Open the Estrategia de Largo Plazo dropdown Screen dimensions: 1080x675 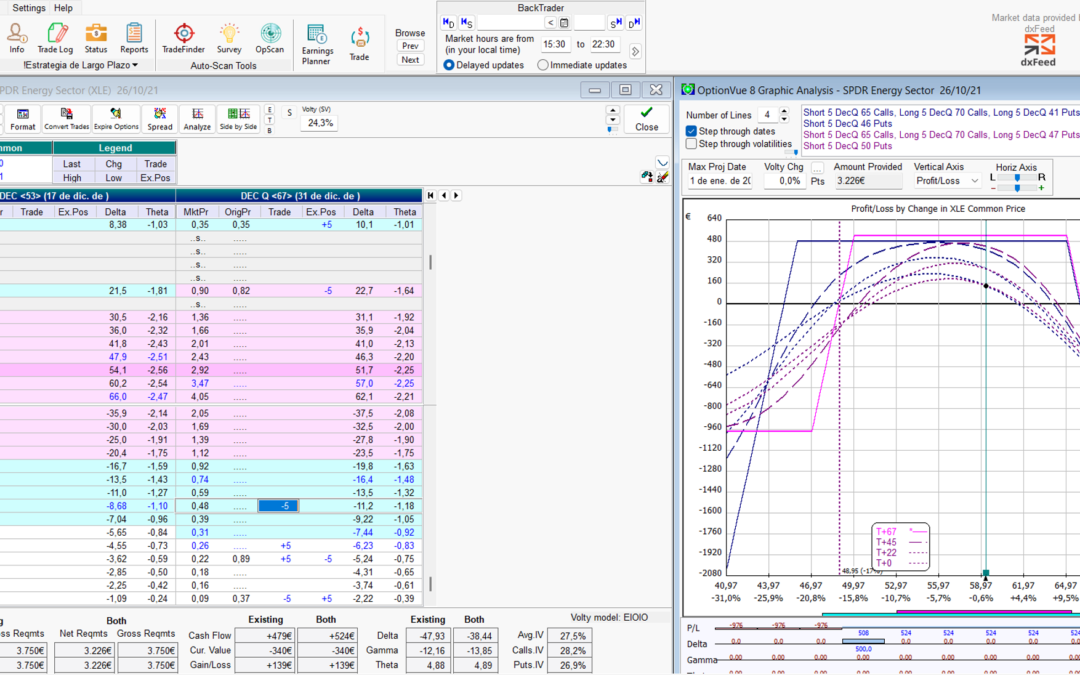pos(81,65)
